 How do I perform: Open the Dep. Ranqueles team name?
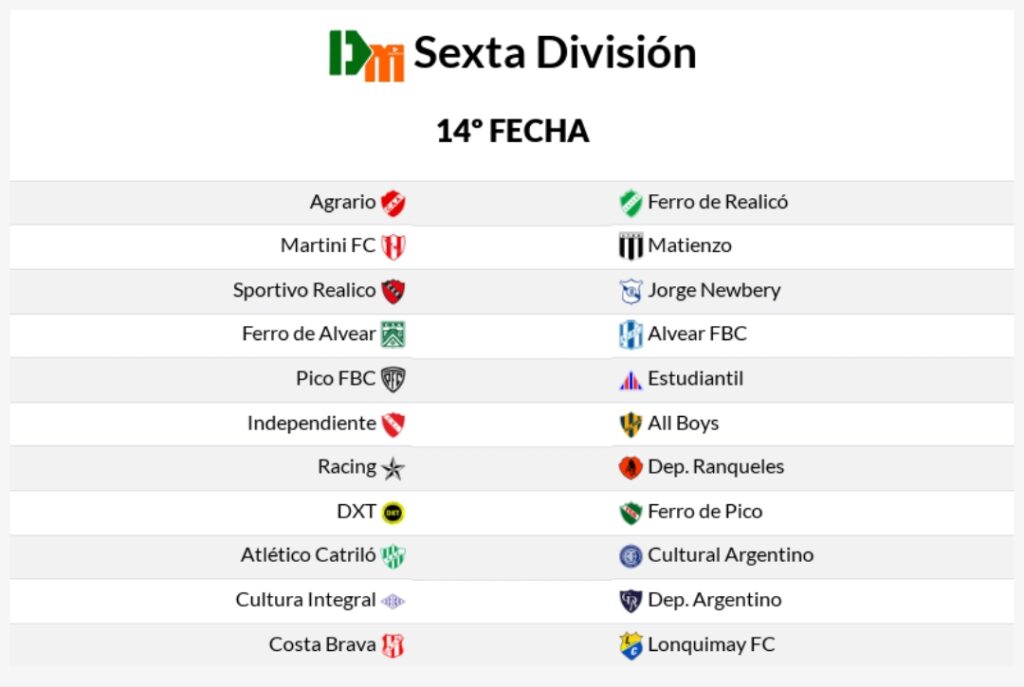(x=716, y=467)
